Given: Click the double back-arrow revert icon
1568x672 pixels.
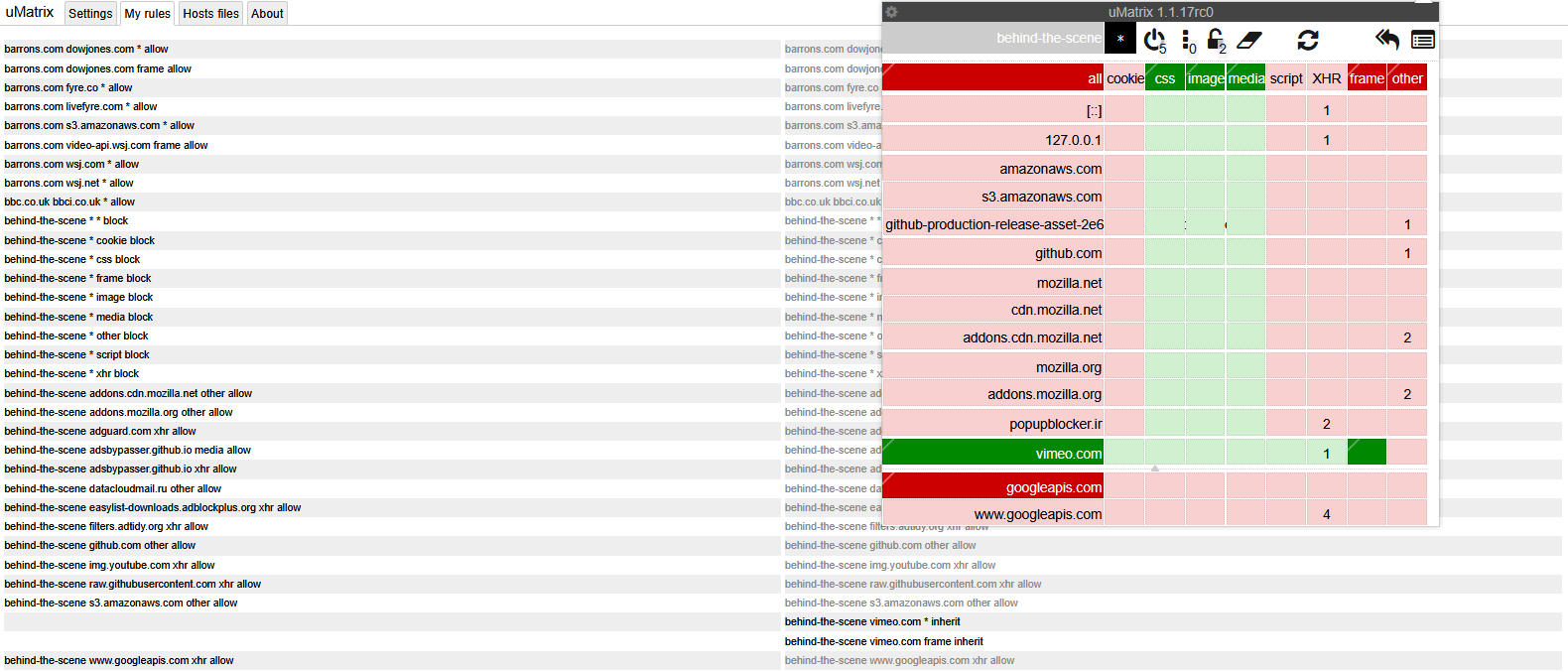Looking at the screenshot, I should (x=1386, y=40).
